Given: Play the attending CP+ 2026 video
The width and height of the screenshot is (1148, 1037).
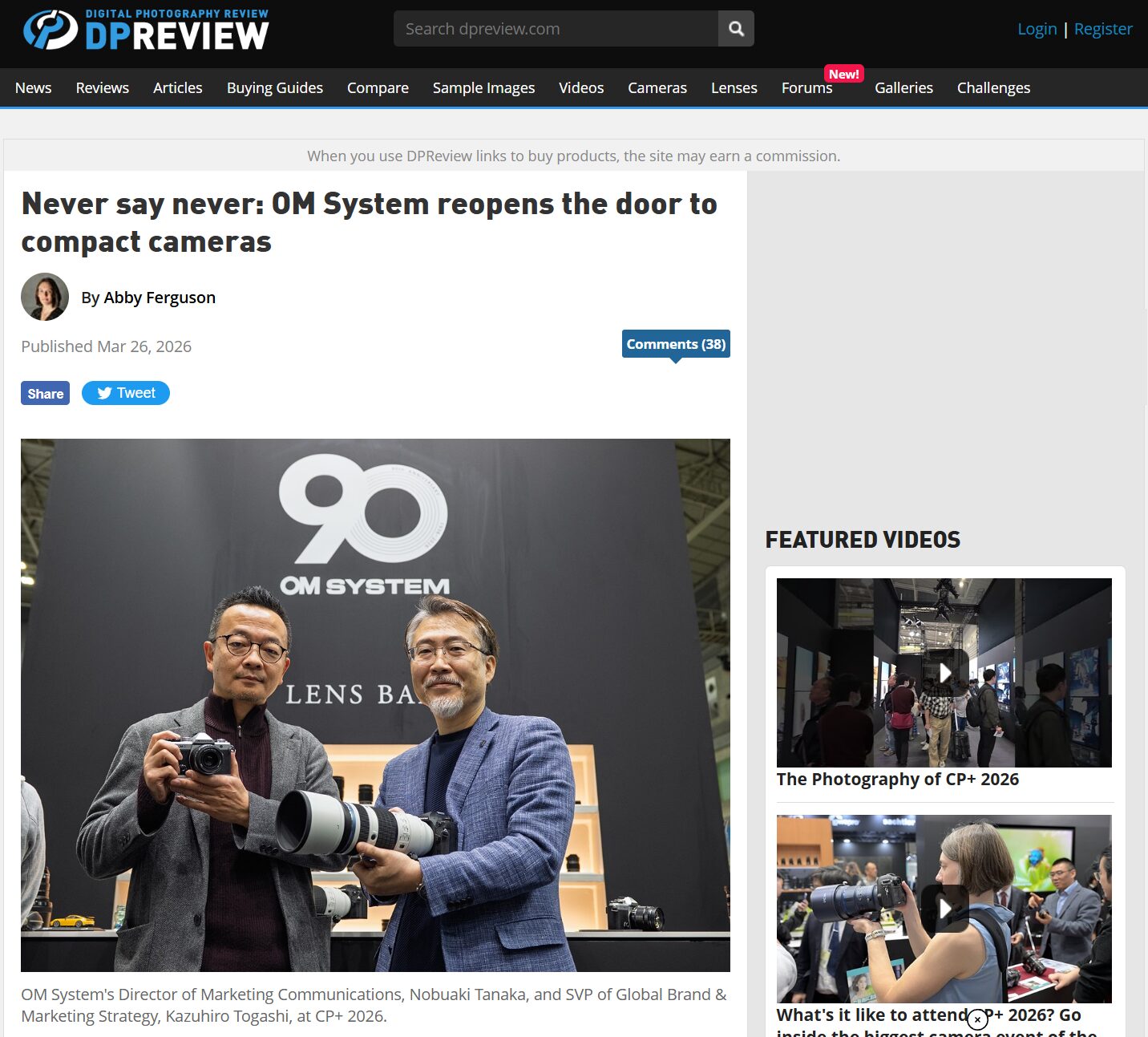Looking at the screenshot, I should 944,908.
